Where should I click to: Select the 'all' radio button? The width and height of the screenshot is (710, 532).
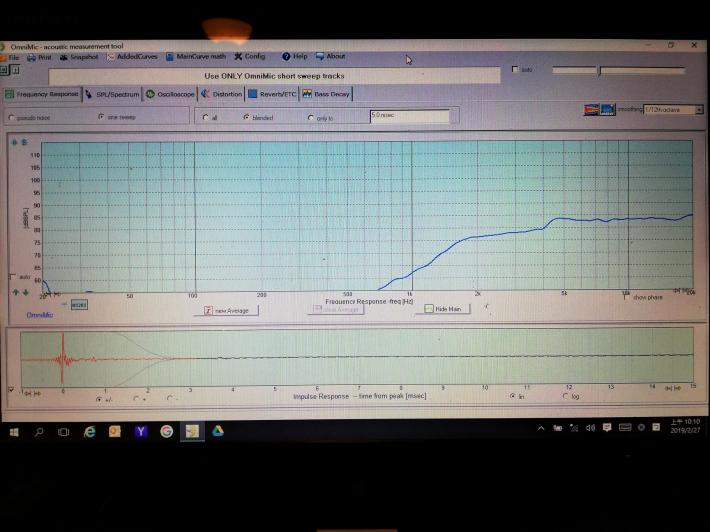click(x=206, y=117)
